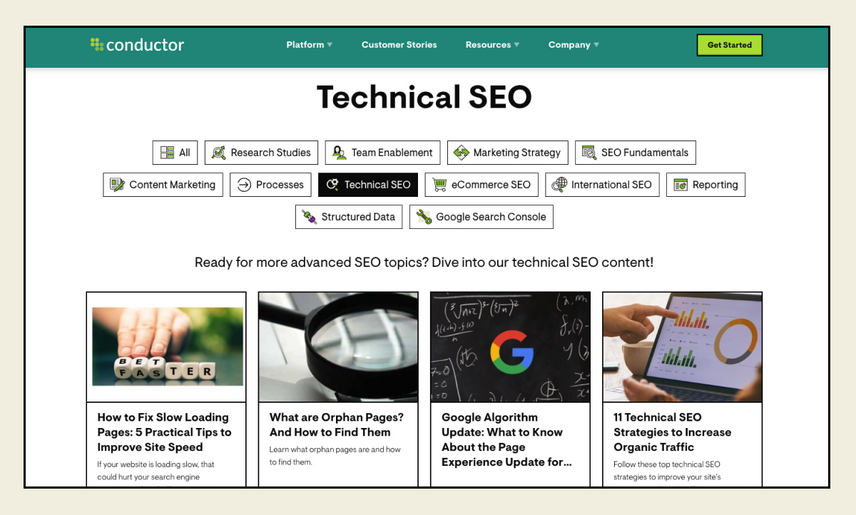856x515 pixels.
Task: Open the magnifying glass article thumbnail
Action: (338, 347)
